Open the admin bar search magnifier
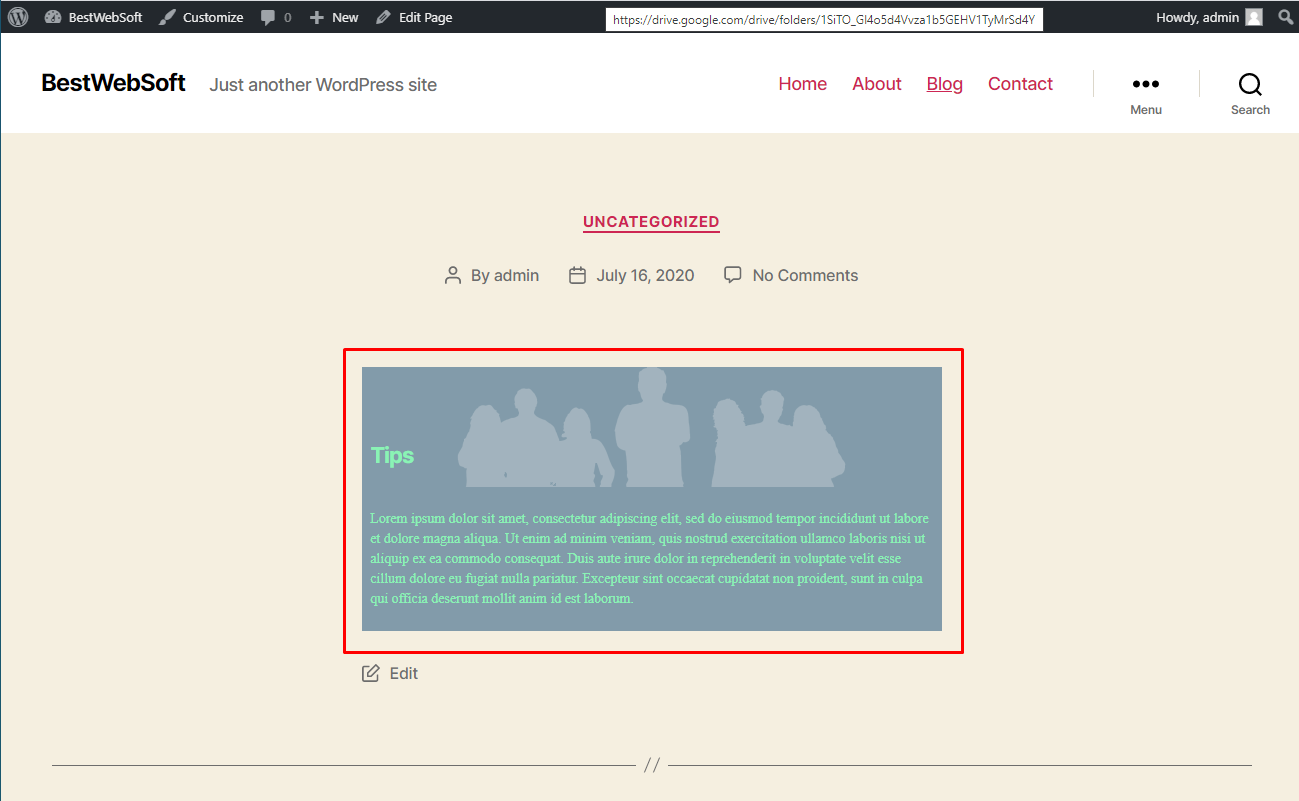The image size is (1299, 801). (x=1286, y=17)
